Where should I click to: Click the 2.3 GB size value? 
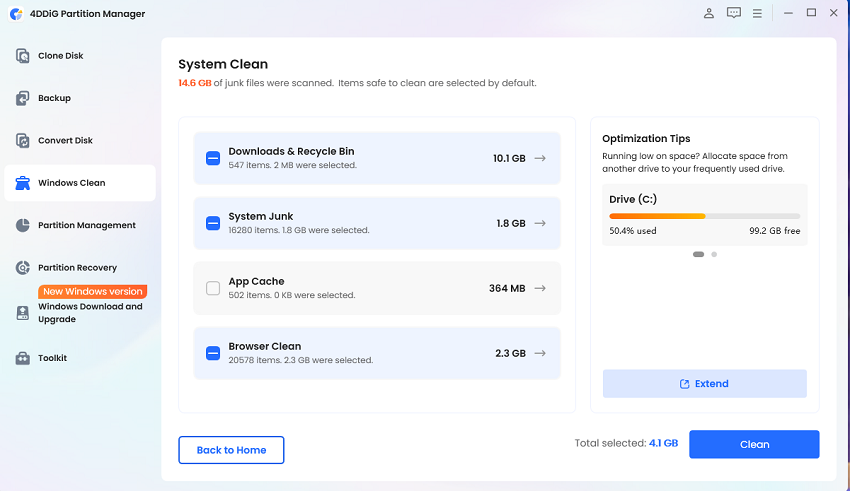tap(510, 353)
